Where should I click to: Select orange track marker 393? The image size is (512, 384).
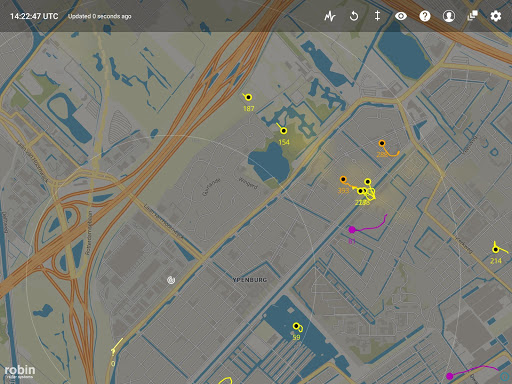[x=343, y=179]
